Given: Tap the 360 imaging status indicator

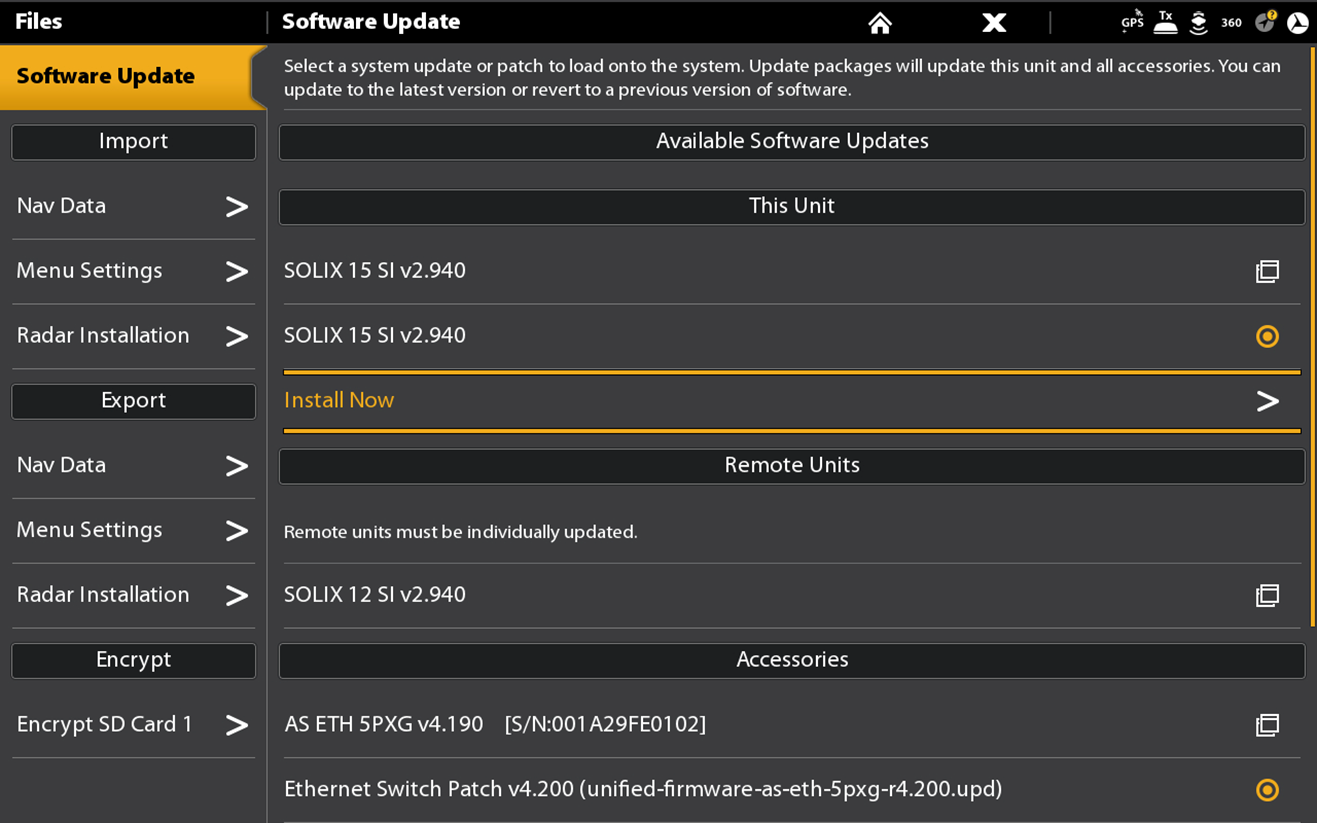Looking at the screenshot, I should click(1231, 22).
